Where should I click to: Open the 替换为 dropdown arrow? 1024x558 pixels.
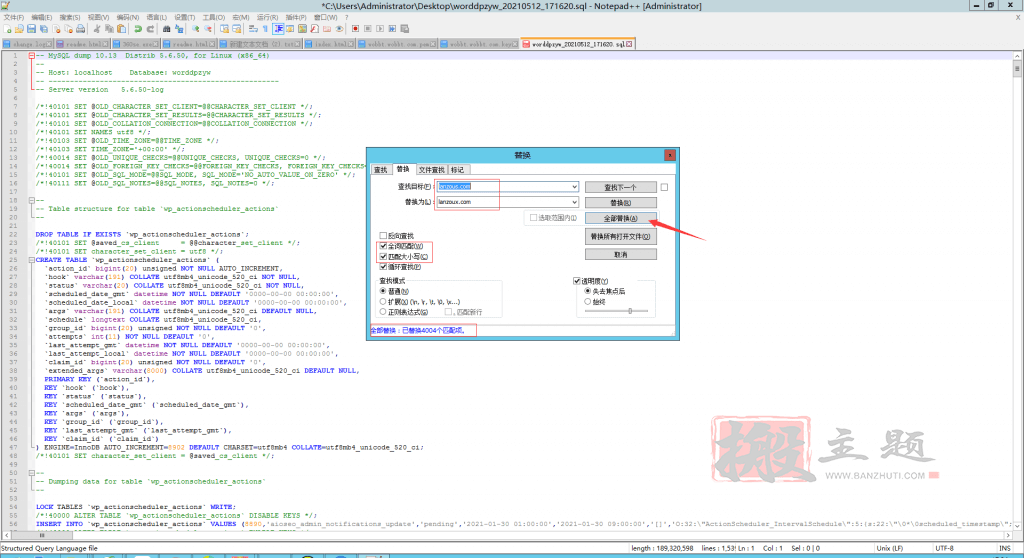[574, 202]
